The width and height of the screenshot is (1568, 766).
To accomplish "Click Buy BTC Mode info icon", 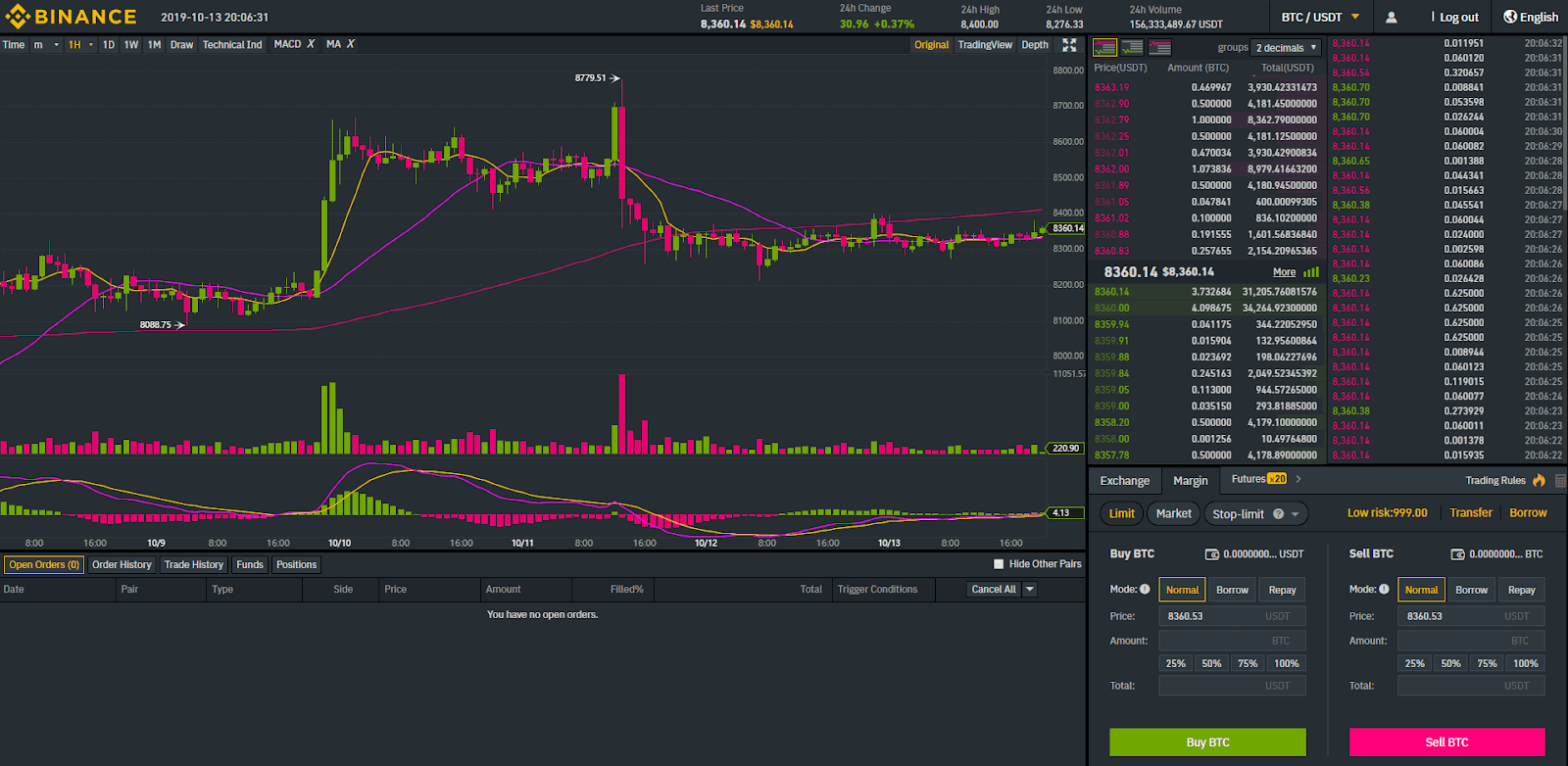I will click(1145, 589).
